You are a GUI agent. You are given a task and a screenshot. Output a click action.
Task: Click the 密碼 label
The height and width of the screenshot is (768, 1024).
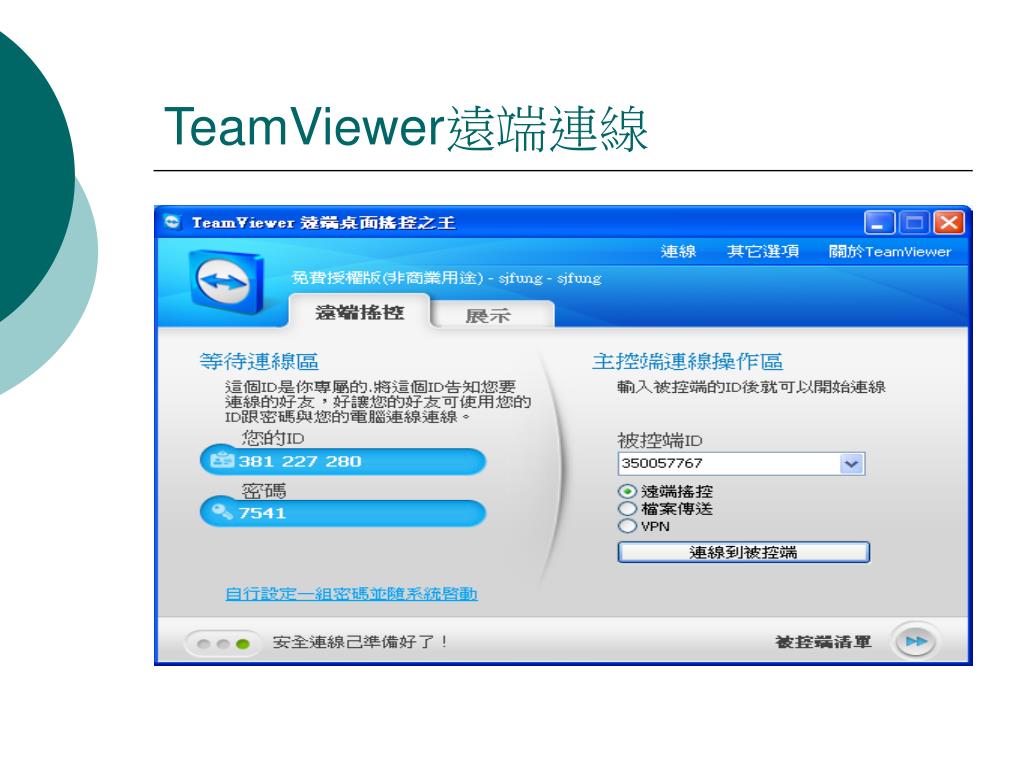pyautogui.click(x=264, y=490)
